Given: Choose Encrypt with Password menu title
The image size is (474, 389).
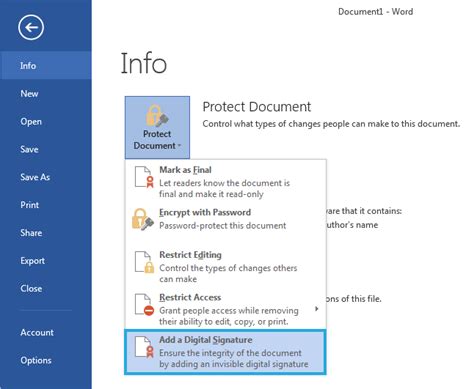Looking at the screenshot, I should 205,212.
